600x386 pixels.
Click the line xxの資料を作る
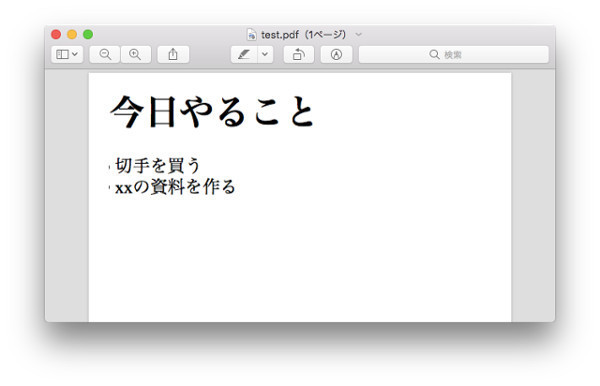[175, 187]
